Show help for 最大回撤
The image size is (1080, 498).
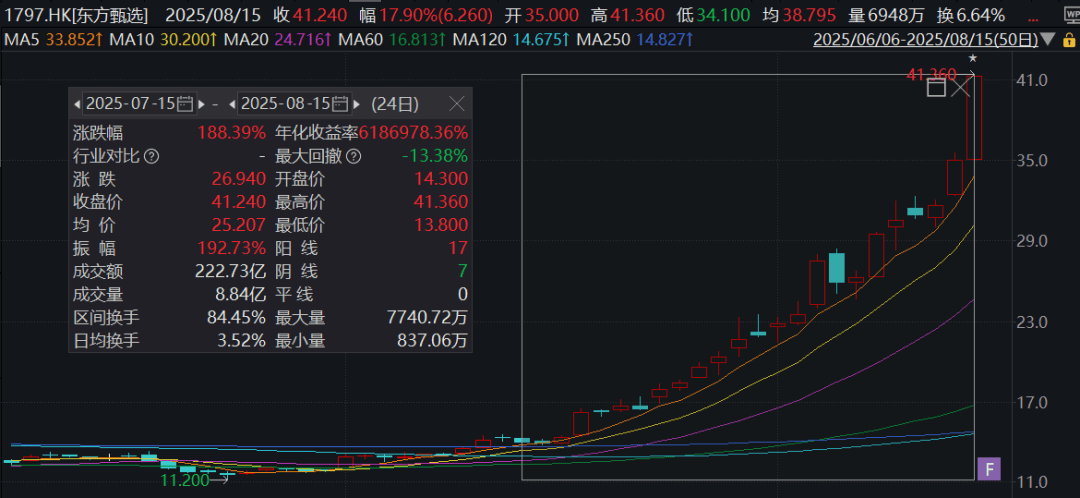pos(354,156)
